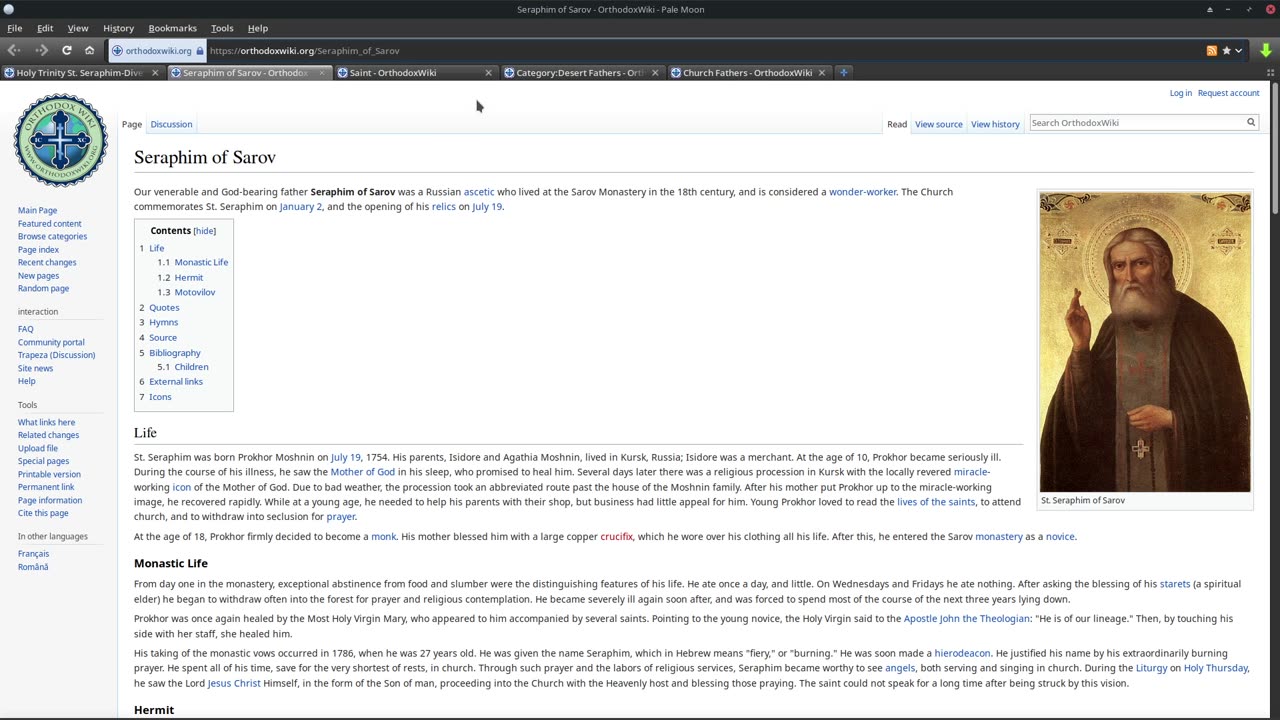The image size is (1280, 720).
Task: Open the Tools menu
Action: (x=222, y=28)
